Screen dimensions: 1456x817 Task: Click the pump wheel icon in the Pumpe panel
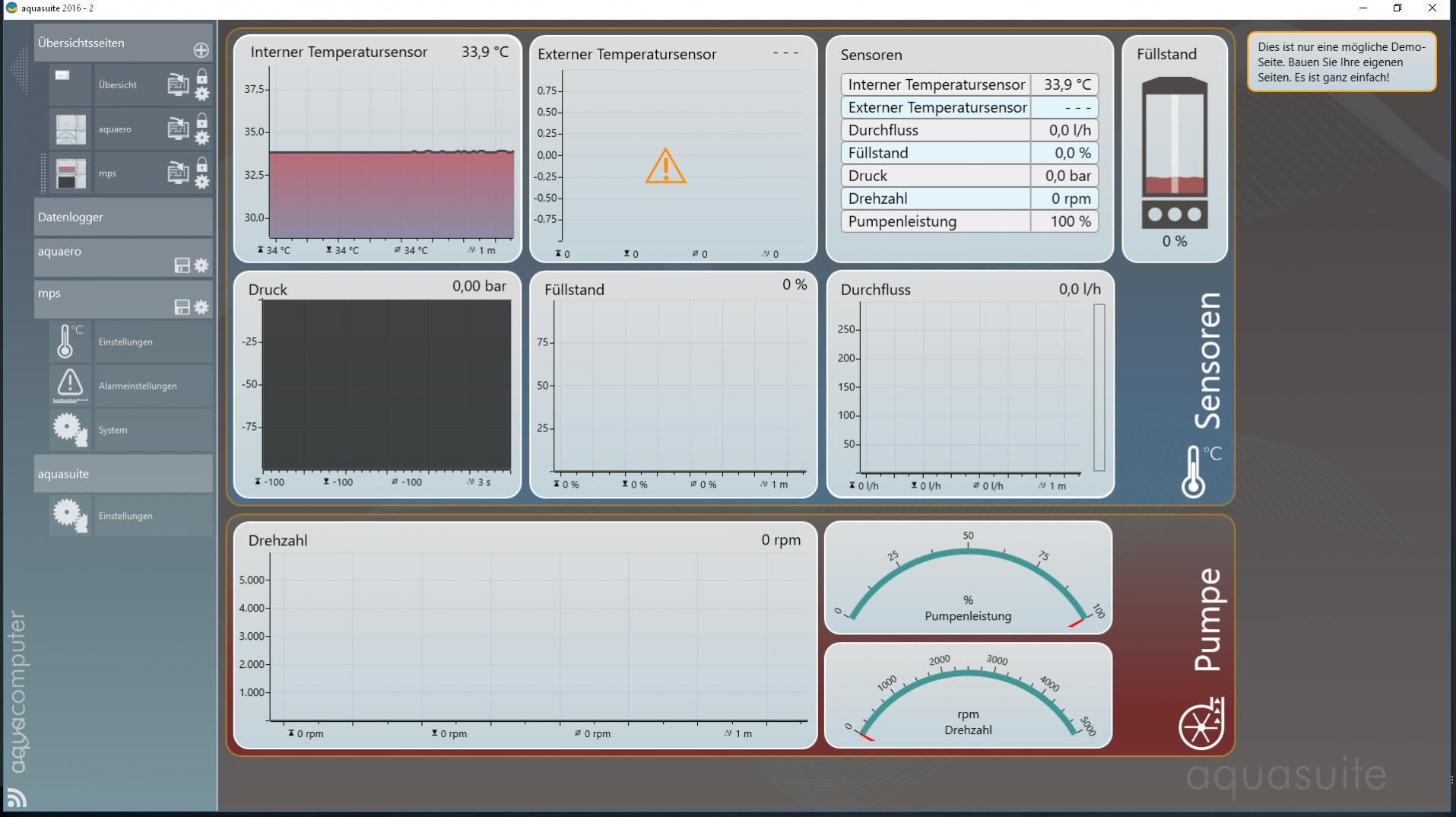pyautogui.click(x=1201, y=723)
